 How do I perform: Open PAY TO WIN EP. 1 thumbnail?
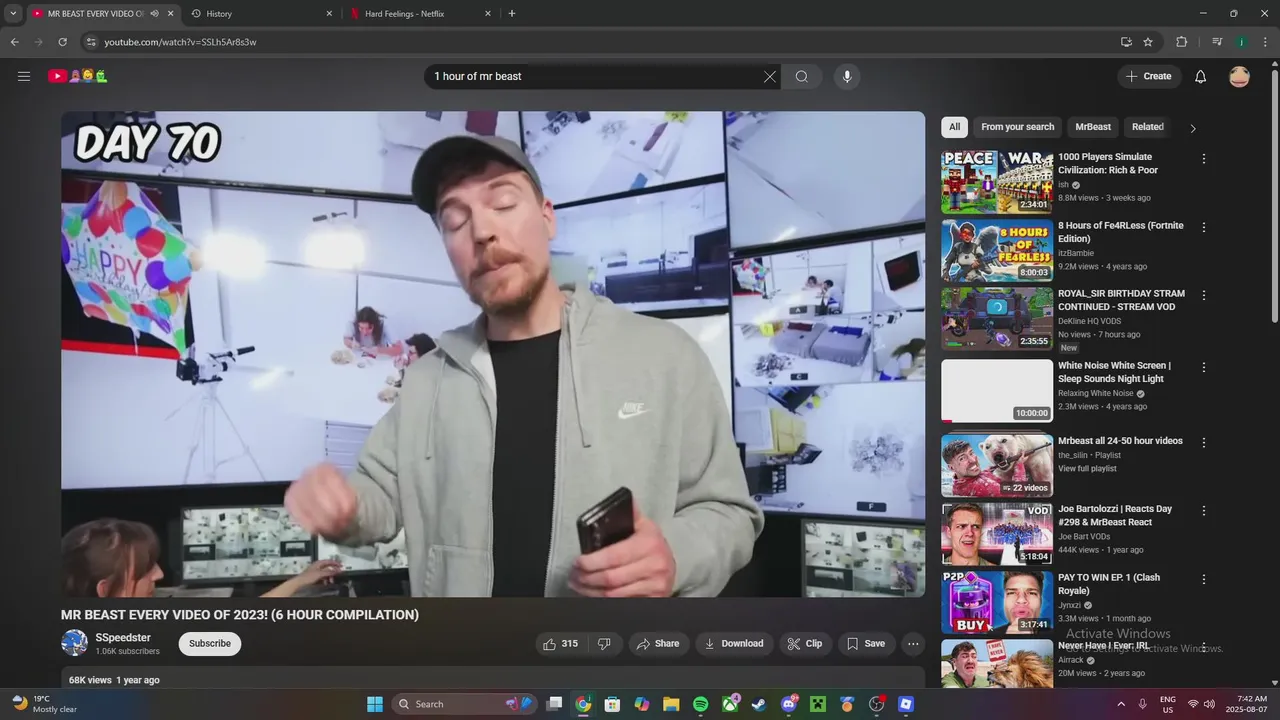(x=997, y=603)
